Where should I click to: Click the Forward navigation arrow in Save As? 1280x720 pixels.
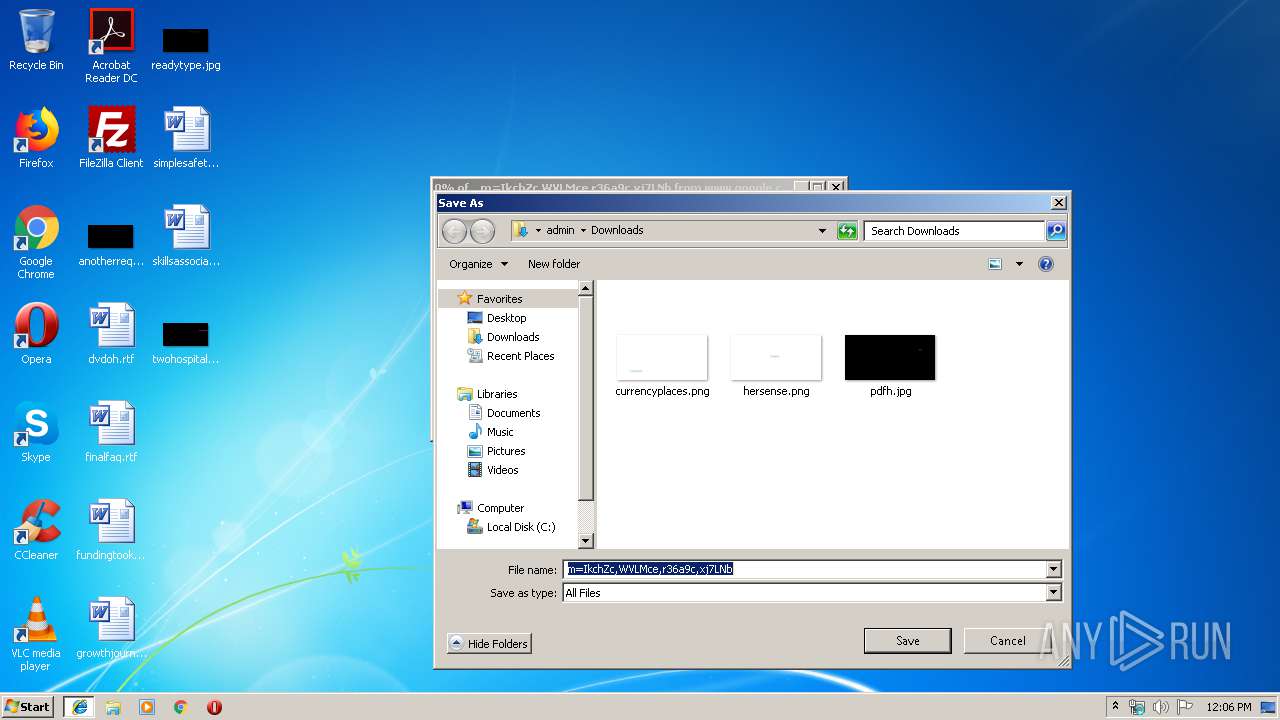(x=482, y=231)
